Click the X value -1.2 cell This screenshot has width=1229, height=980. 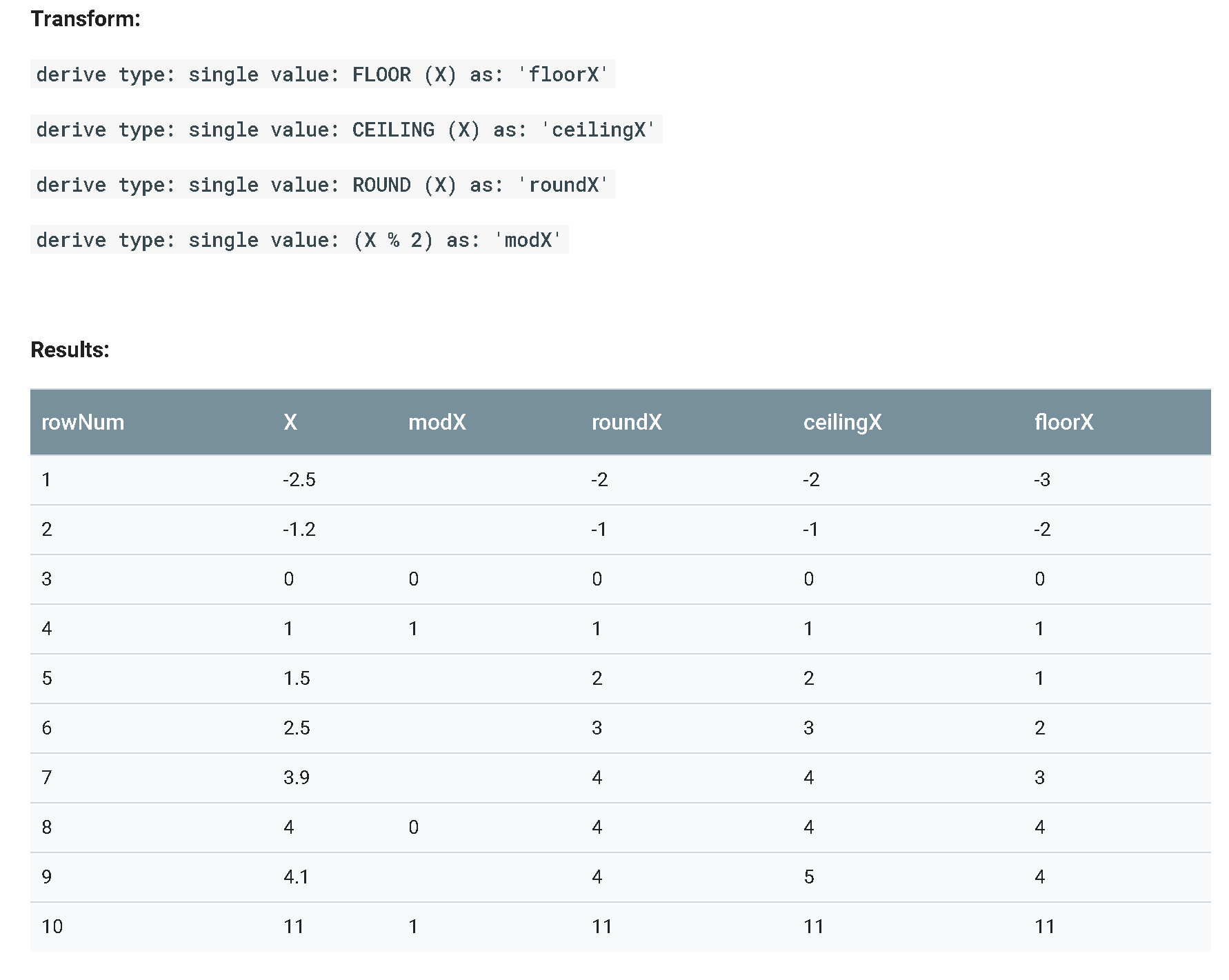pyautogui.click(x=299, y=530)
